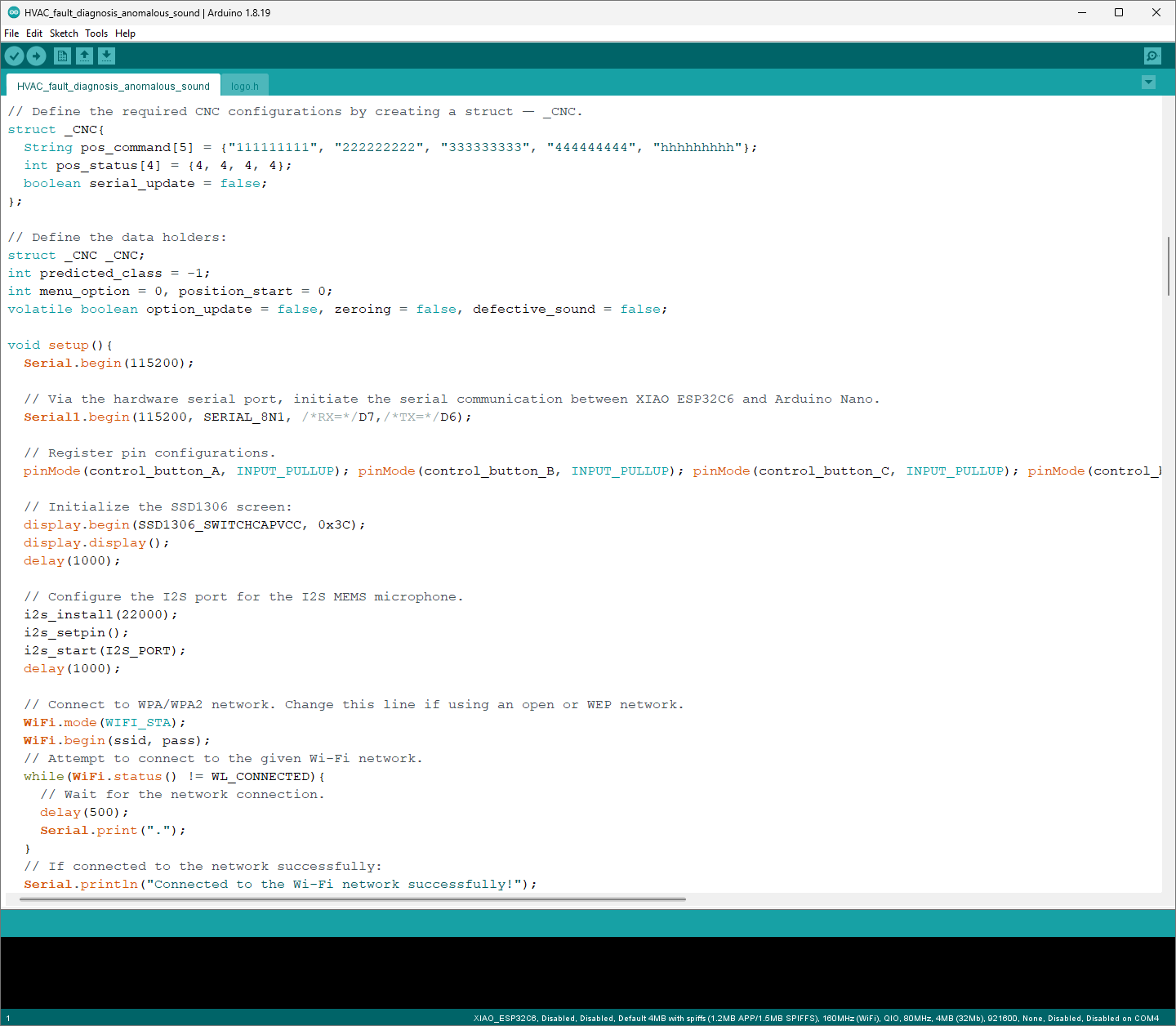Switch to the logo.h tab
The width and height of the screenshot is (1176, 1026).
[x=244, y=86]
